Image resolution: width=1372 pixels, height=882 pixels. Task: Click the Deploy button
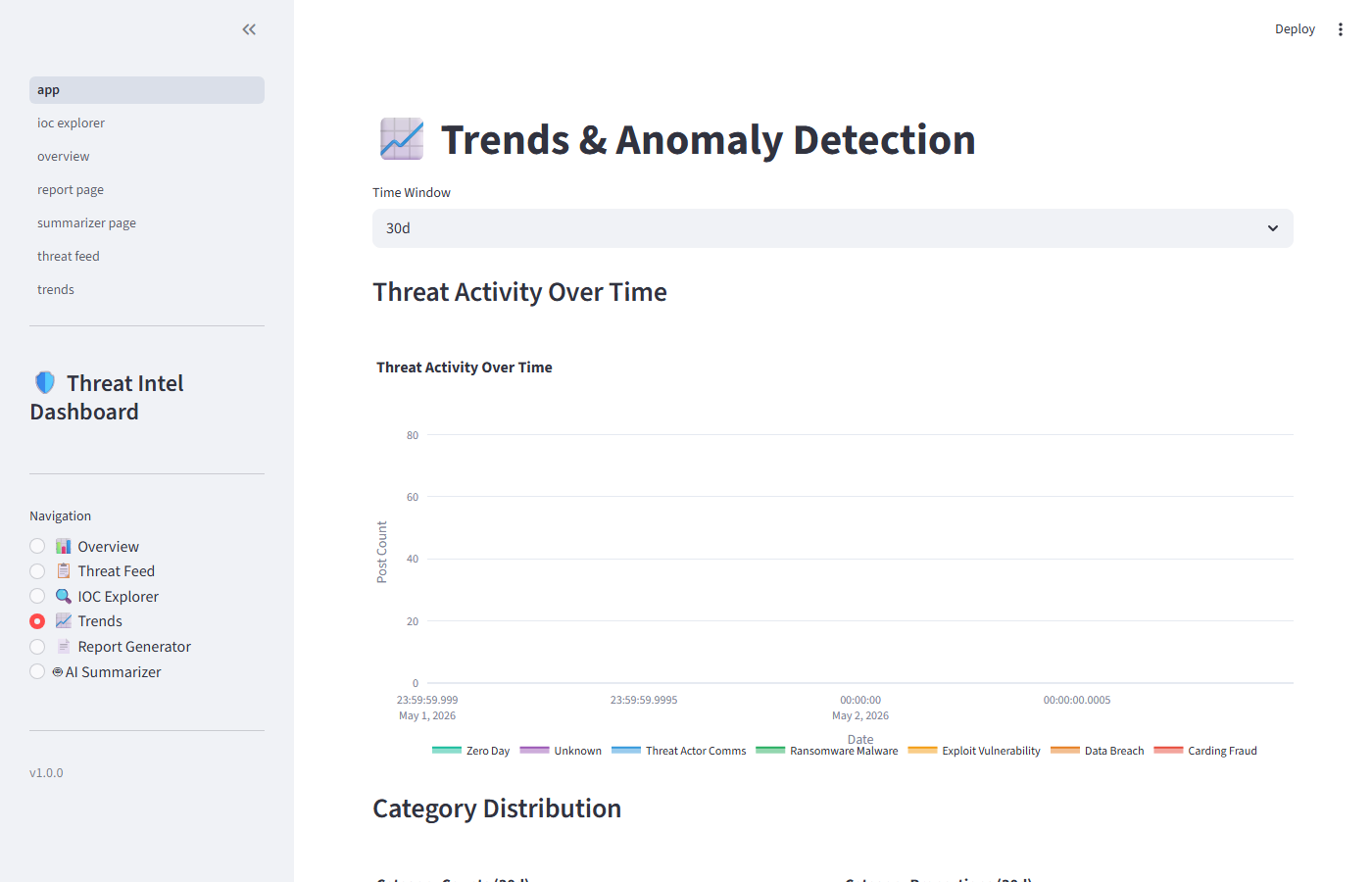coord(1295,29)
